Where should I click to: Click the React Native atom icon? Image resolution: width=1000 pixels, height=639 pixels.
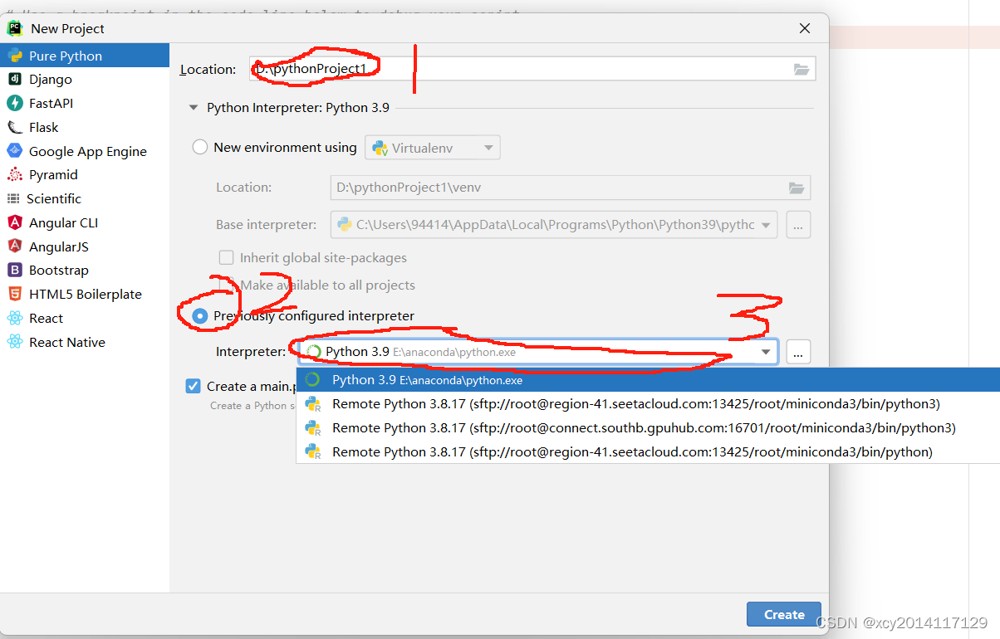[x=15, y=342]
